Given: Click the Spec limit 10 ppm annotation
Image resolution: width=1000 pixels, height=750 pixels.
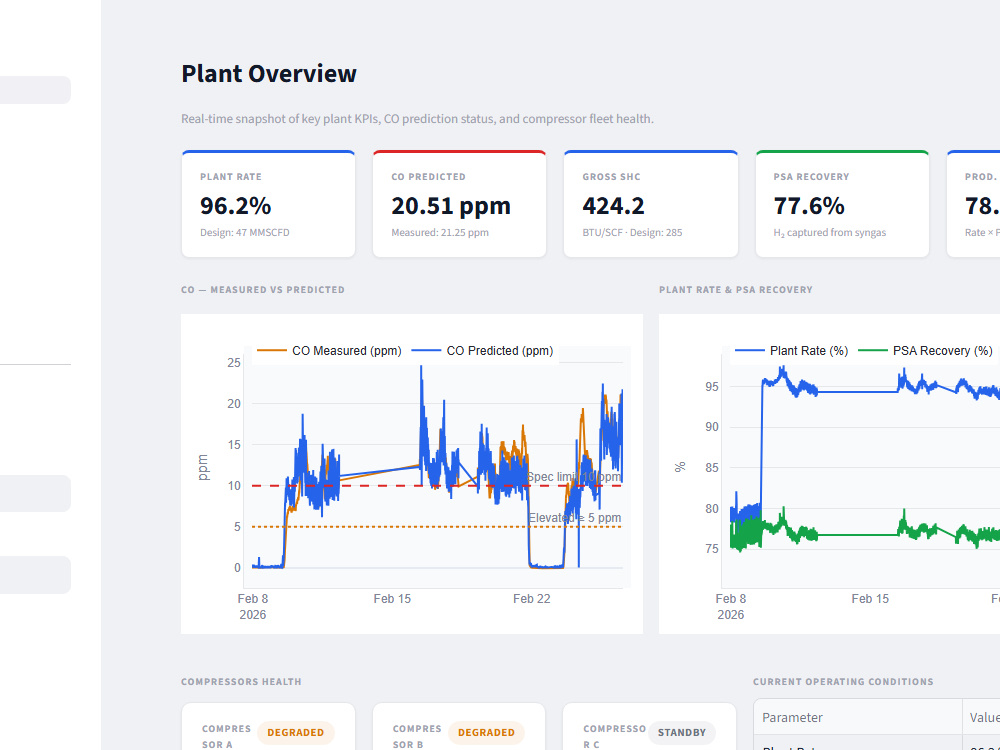Looking at the screenshot, I should 574,477.
